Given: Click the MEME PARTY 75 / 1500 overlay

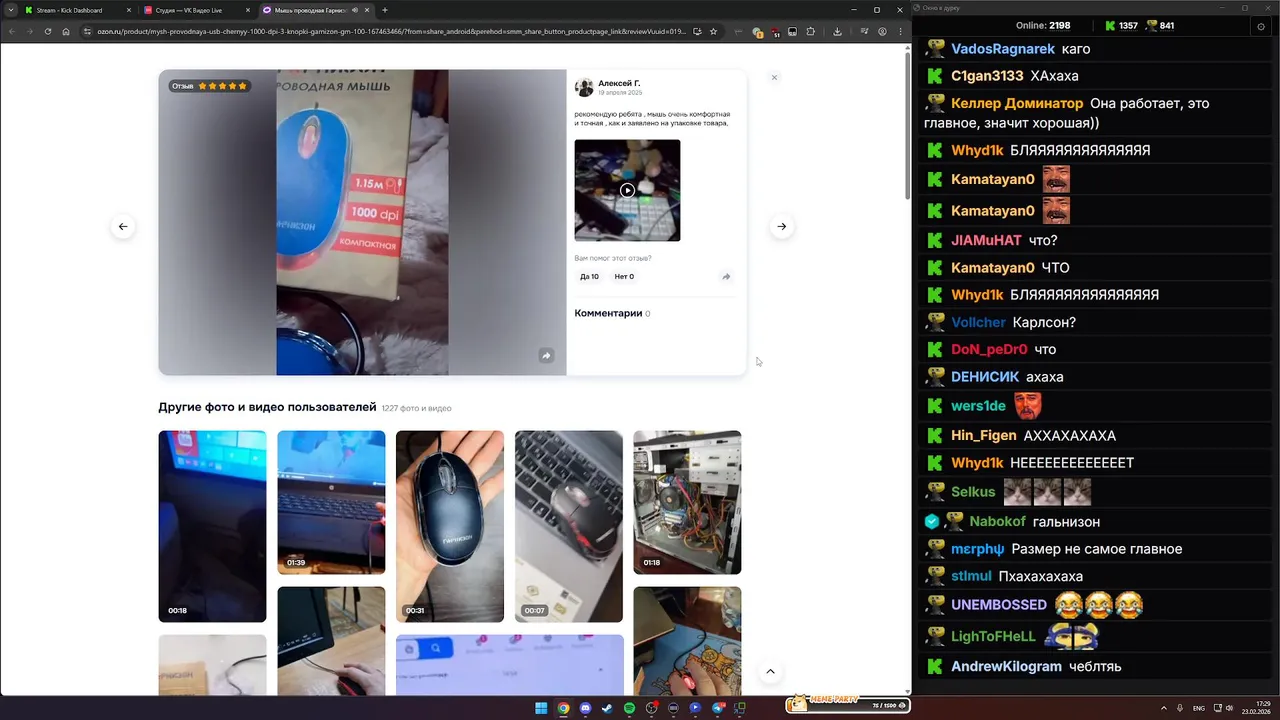Looking at the screenshot, I should pos(847,705).
